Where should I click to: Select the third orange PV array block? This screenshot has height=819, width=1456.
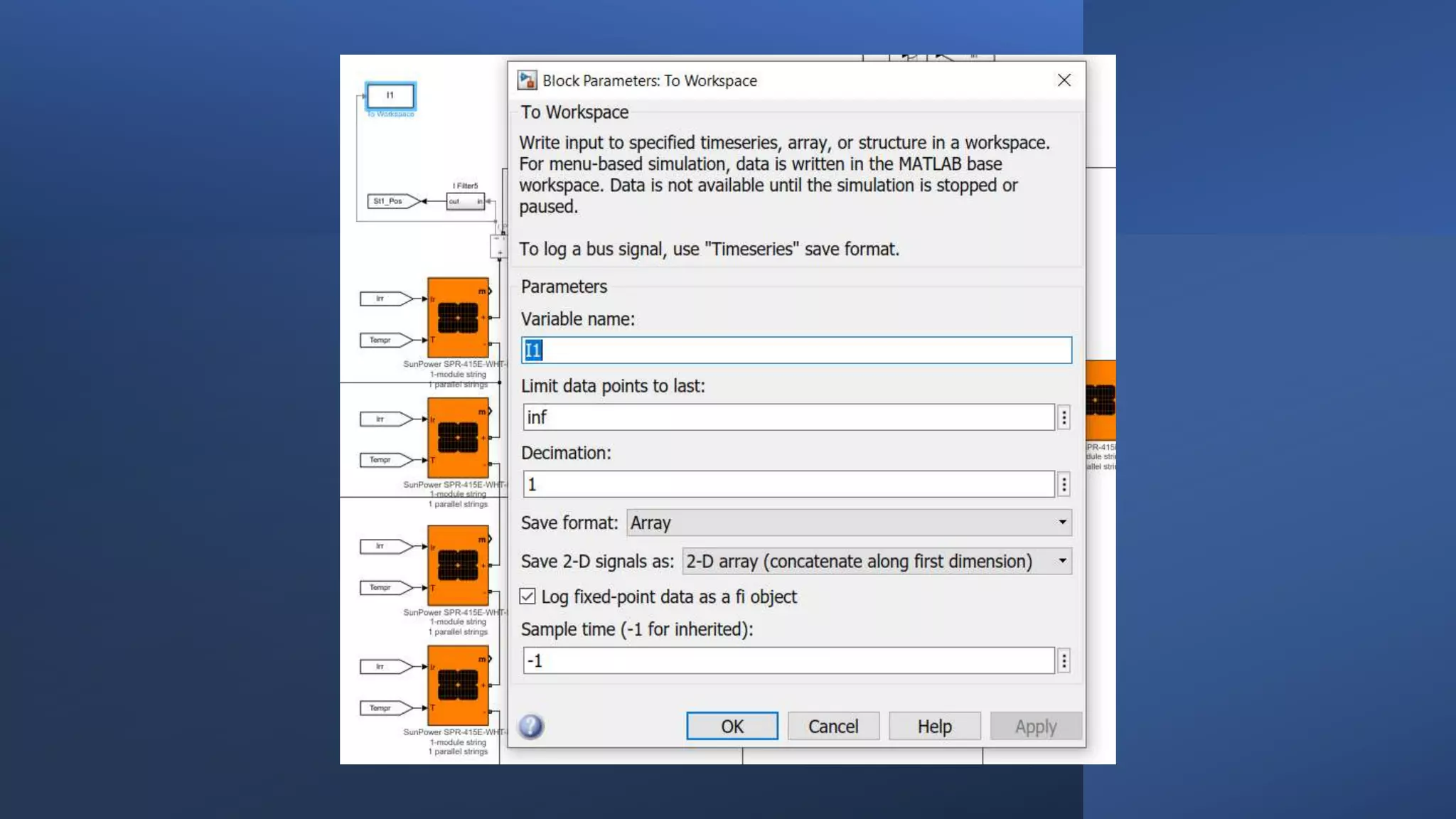pos(458,565)
